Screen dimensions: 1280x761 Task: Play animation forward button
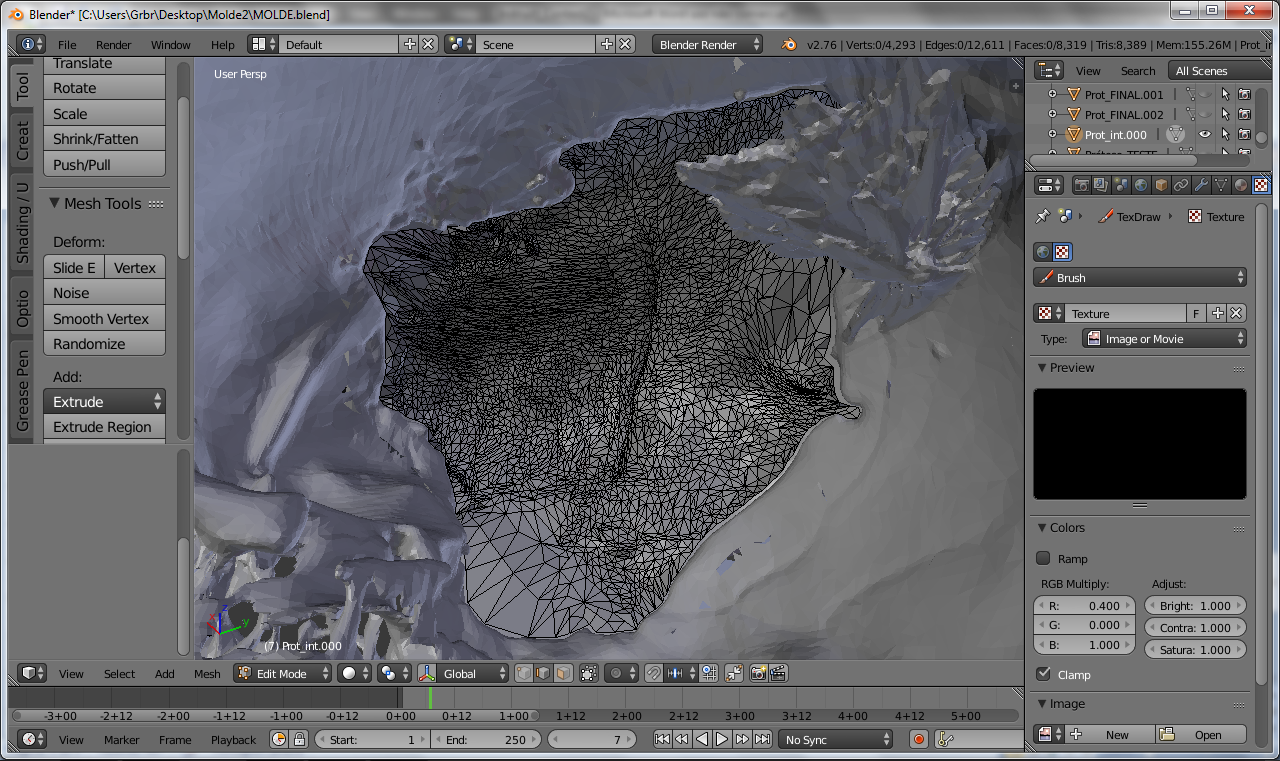[x=722, y=739]
